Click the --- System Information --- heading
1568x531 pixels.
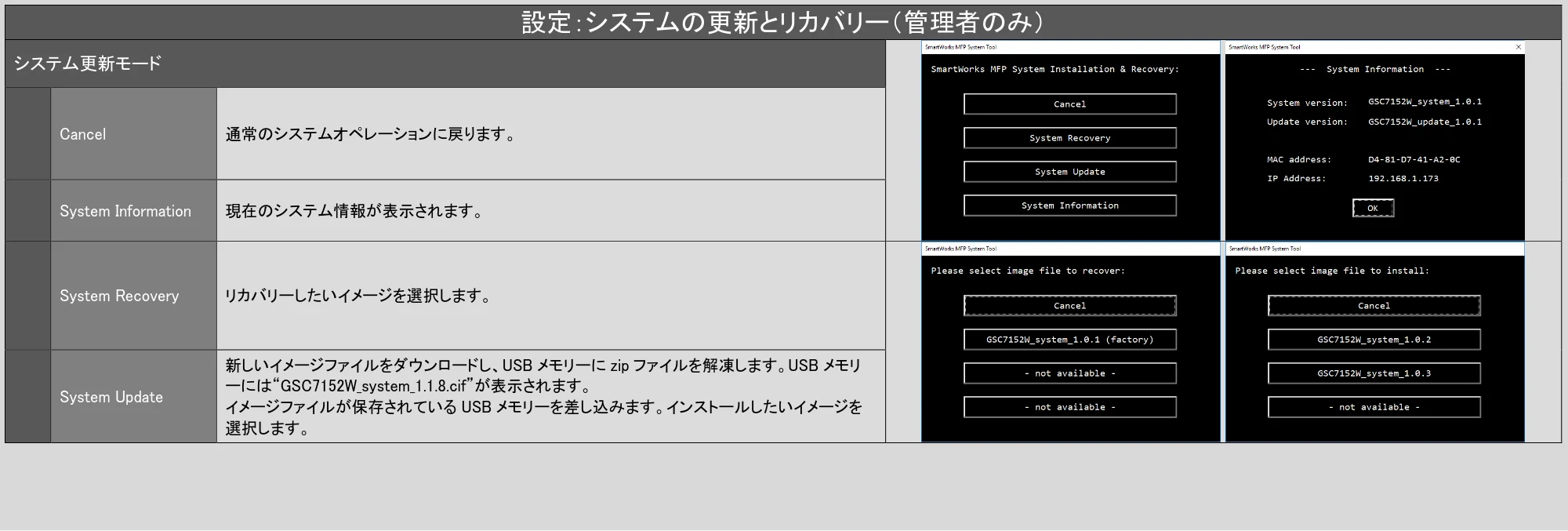point(1374,70)
